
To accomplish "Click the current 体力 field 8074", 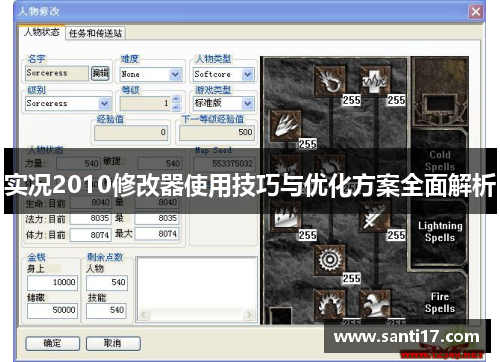I will point(91,235).
